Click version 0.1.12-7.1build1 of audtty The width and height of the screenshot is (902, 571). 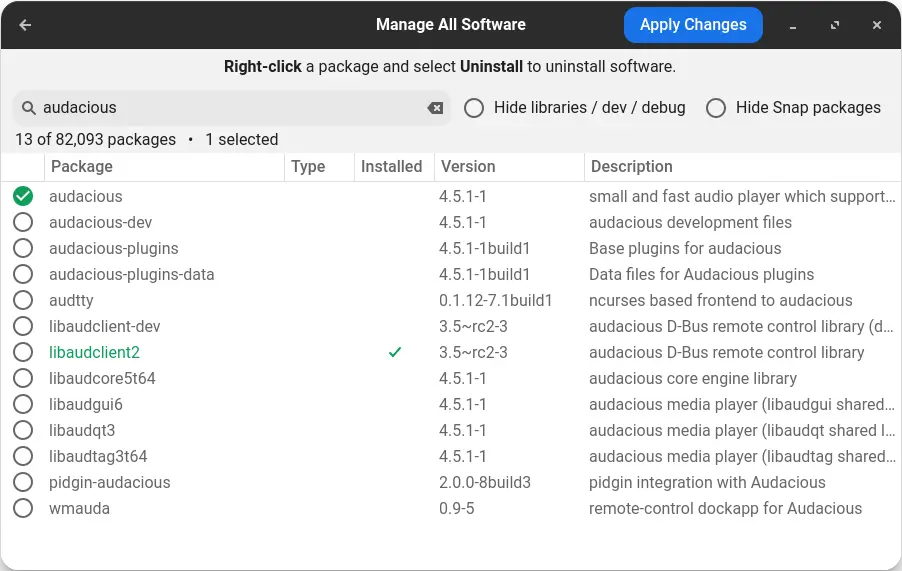[x=495, y=301]
